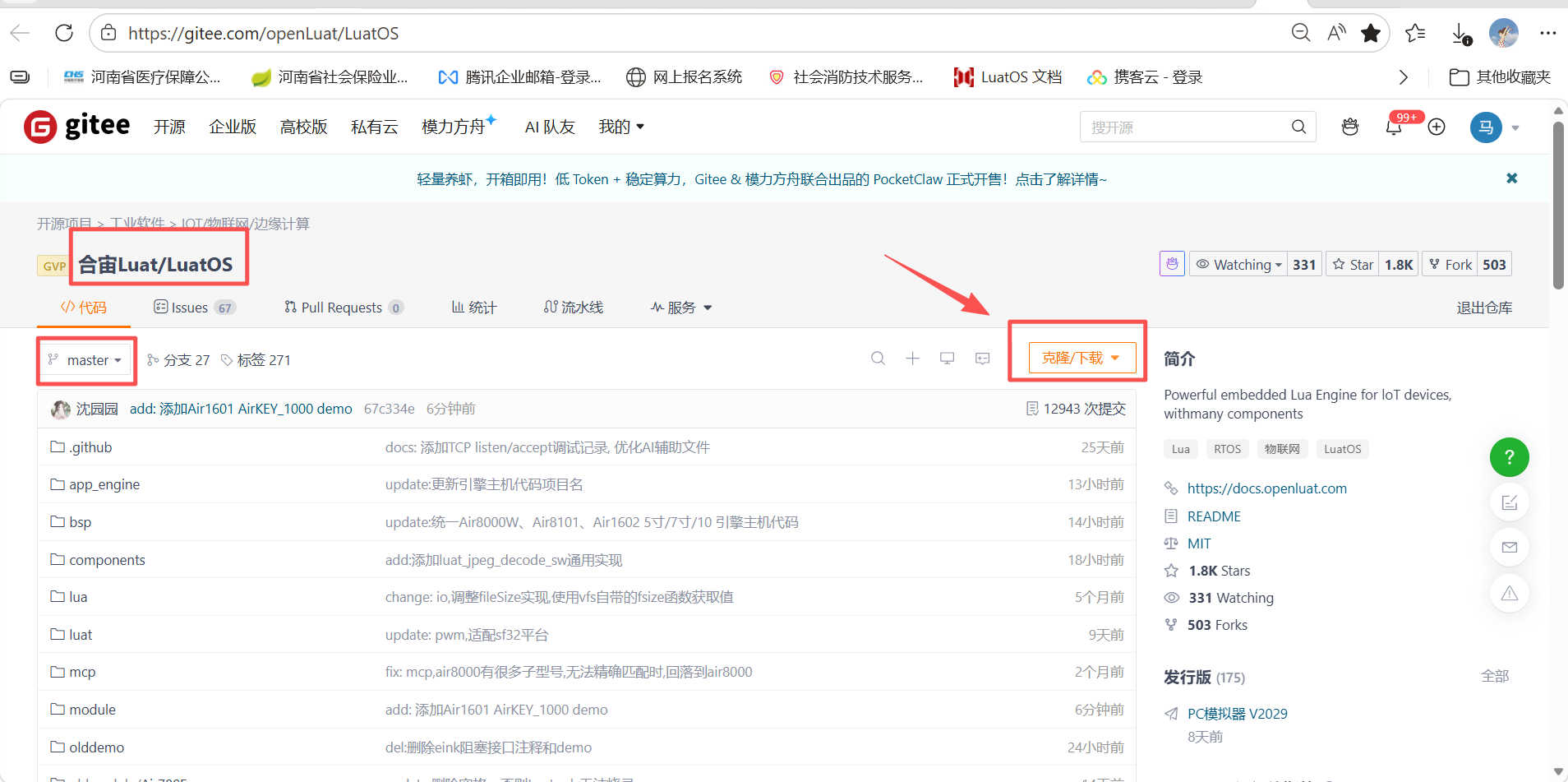The width and height of the screenshot is (1568, 782).
Task: Switch to the 代码 tab
Action: [84, 308]
